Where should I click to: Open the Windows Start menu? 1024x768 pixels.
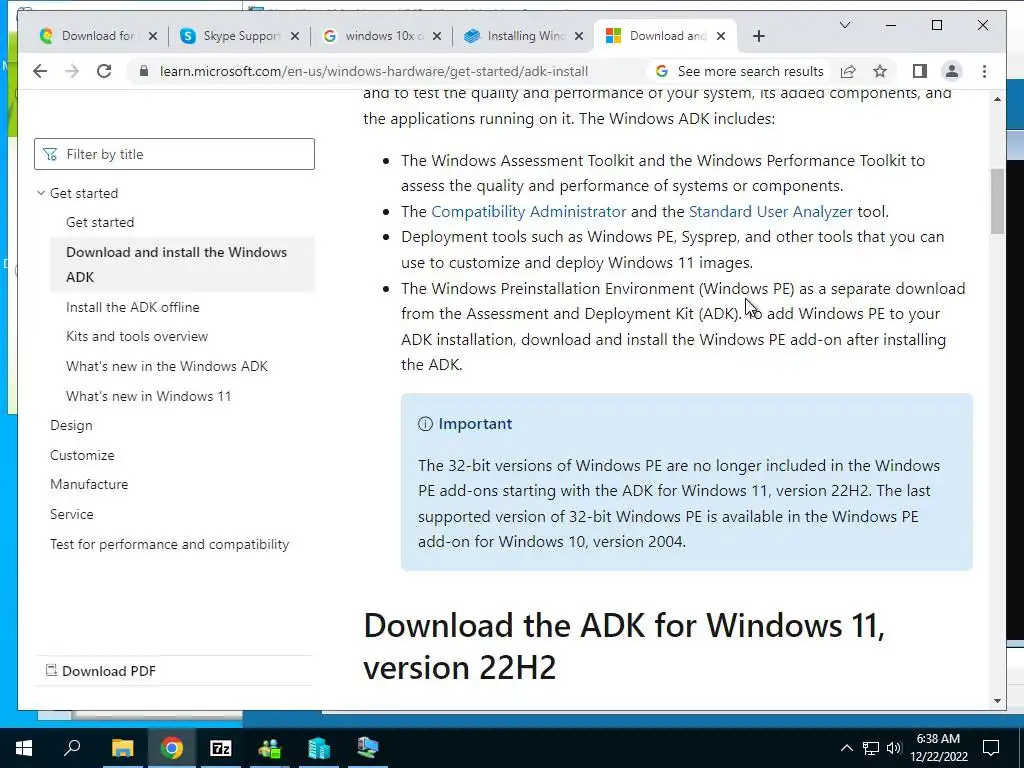click(x=24, y=748)
